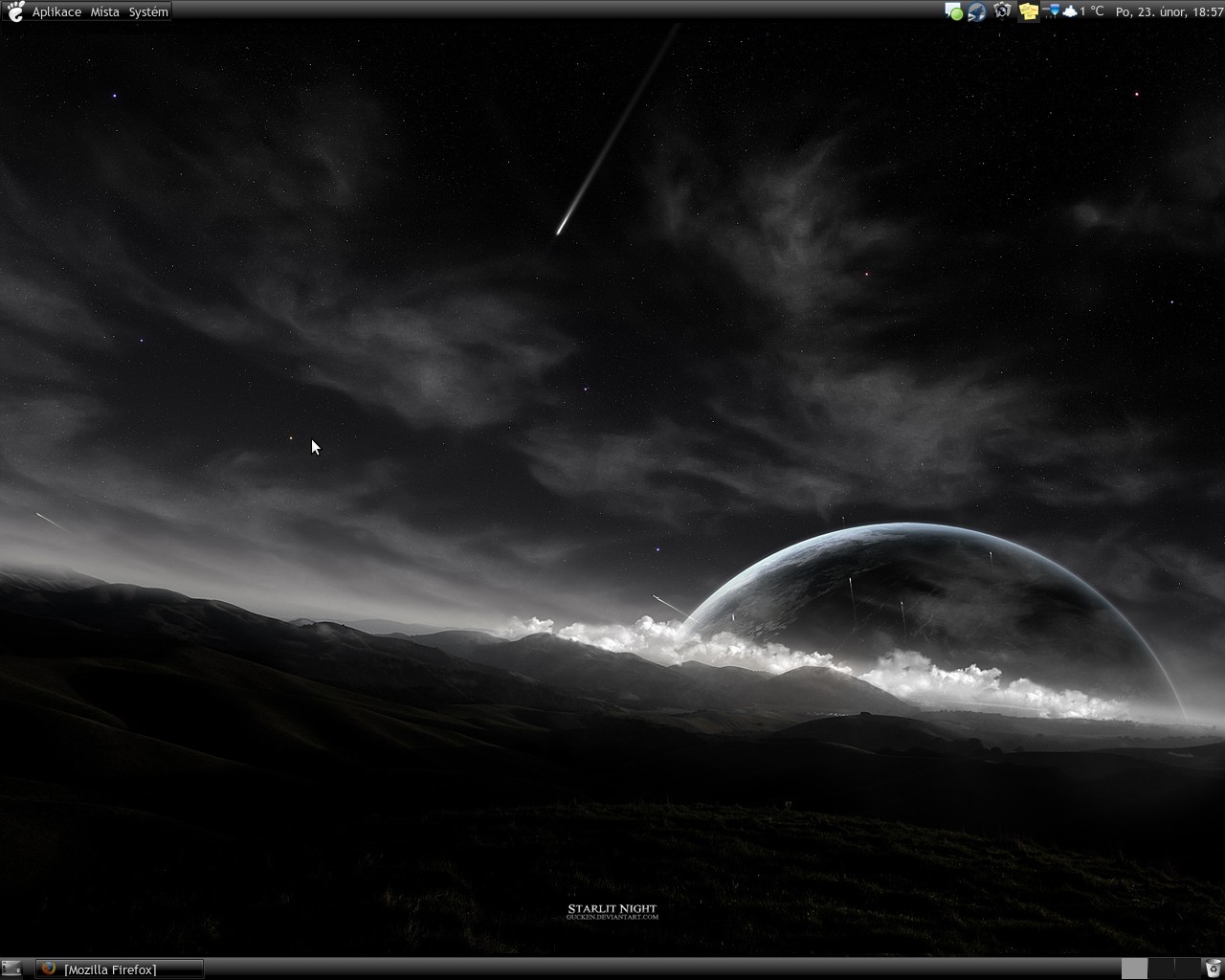The width and height of the screenshot is (1225, 980).
Task: Click the weather cloud icon
Action: pyautogui.click(x=1069, y=11)
